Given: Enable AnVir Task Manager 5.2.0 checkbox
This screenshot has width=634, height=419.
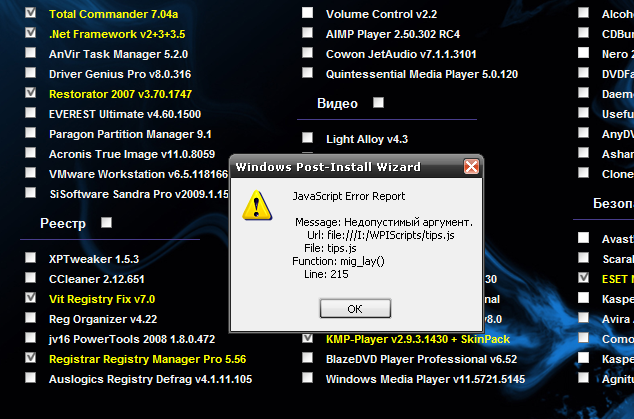Looking at the screenshot, I should tap(30, 53).
